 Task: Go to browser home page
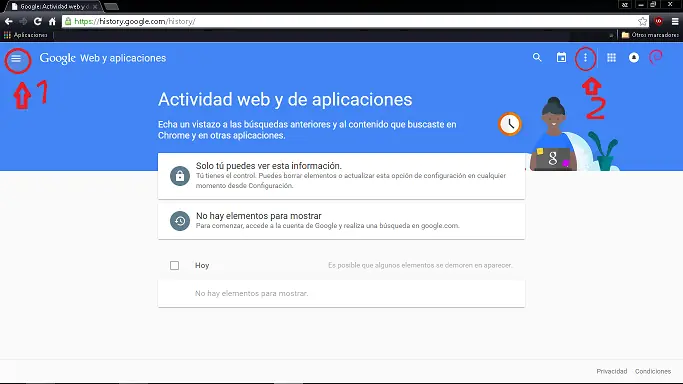[x=52, y=21]
